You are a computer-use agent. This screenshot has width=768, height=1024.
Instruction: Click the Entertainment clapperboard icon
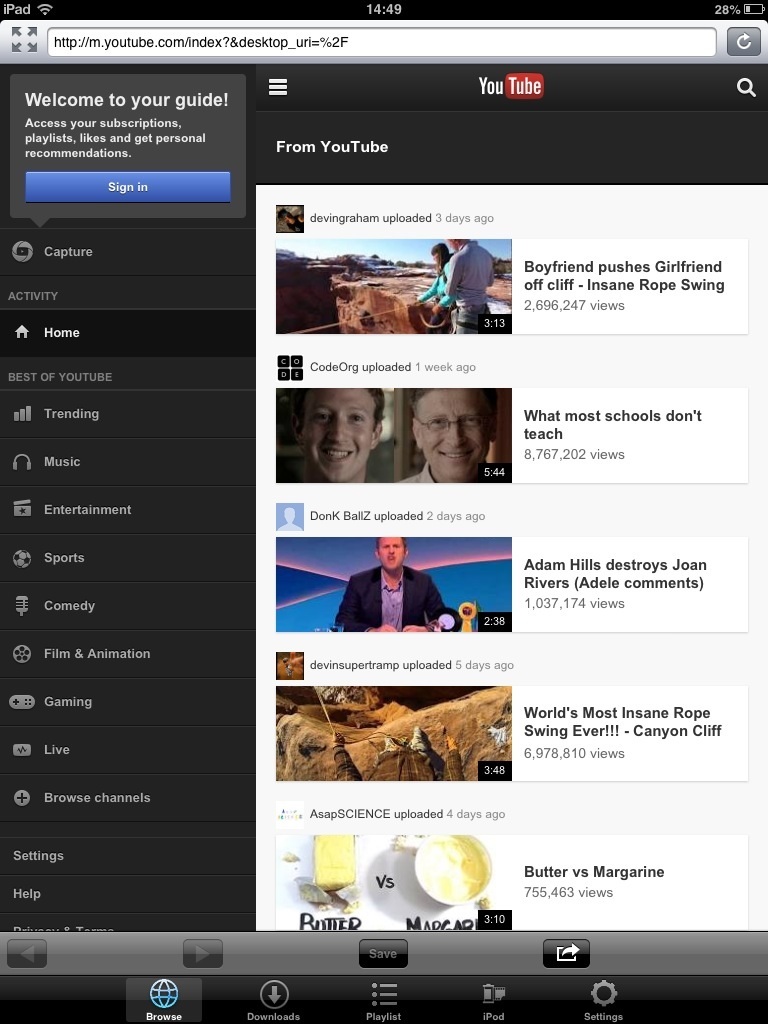pyautogui.click(x=22, y=509)
